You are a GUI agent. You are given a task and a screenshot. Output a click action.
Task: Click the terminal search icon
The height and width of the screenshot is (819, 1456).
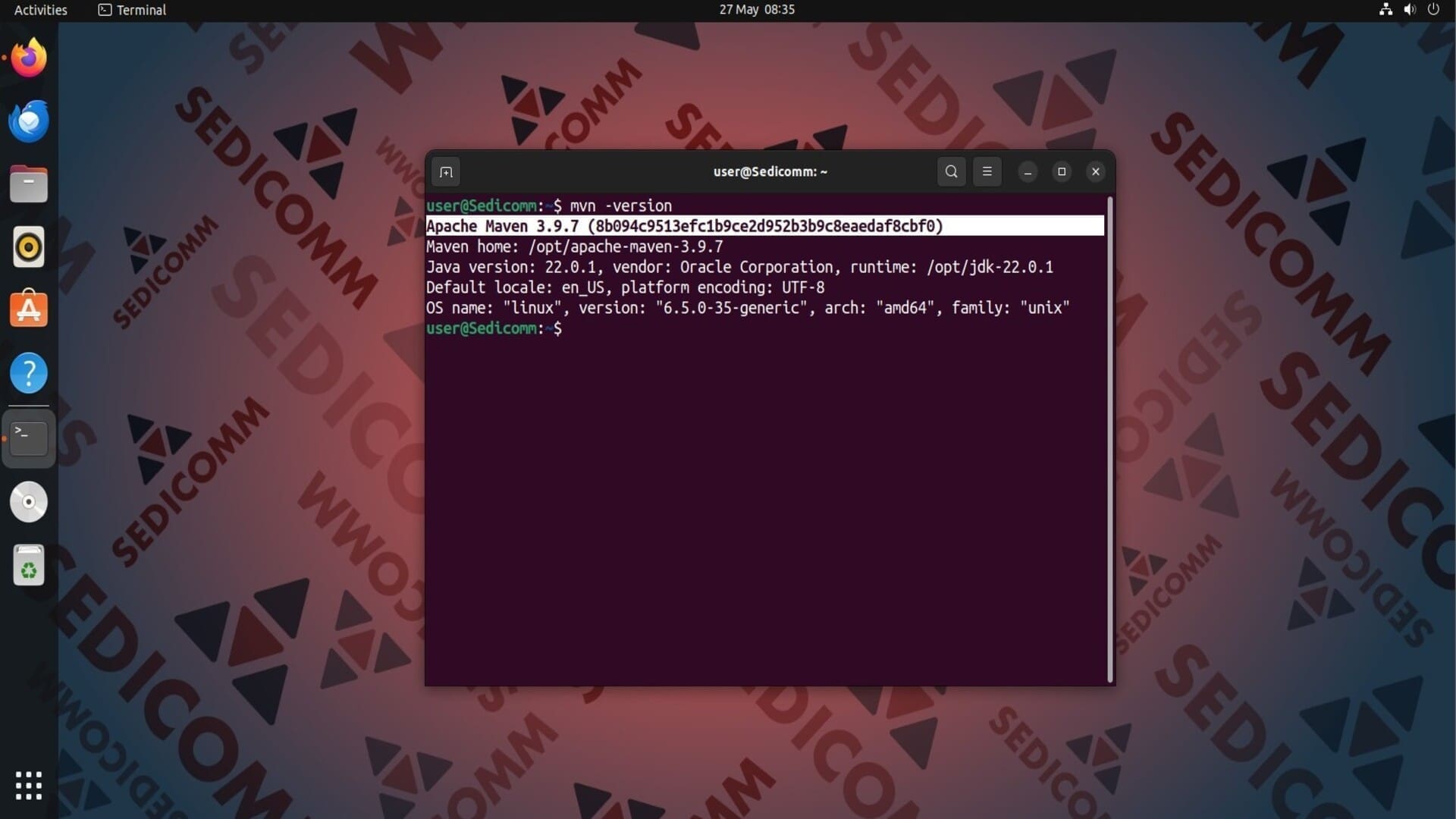[951, 172]
